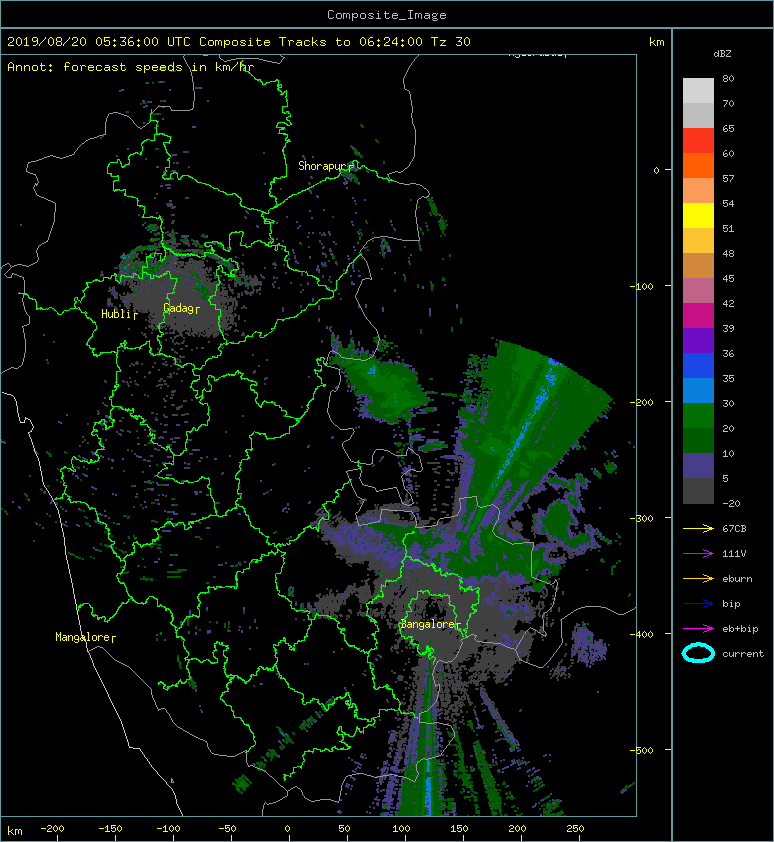The height and width of the screenshot is (842, 774).
Task: Select the brown 45–48 dBZ swatch
Action: [698, 265]
